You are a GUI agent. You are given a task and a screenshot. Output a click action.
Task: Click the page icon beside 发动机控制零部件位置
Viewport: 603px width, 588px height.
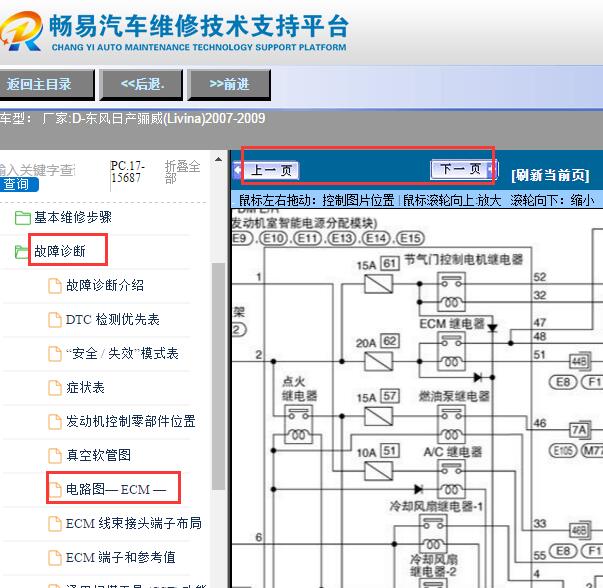point(55,422)
